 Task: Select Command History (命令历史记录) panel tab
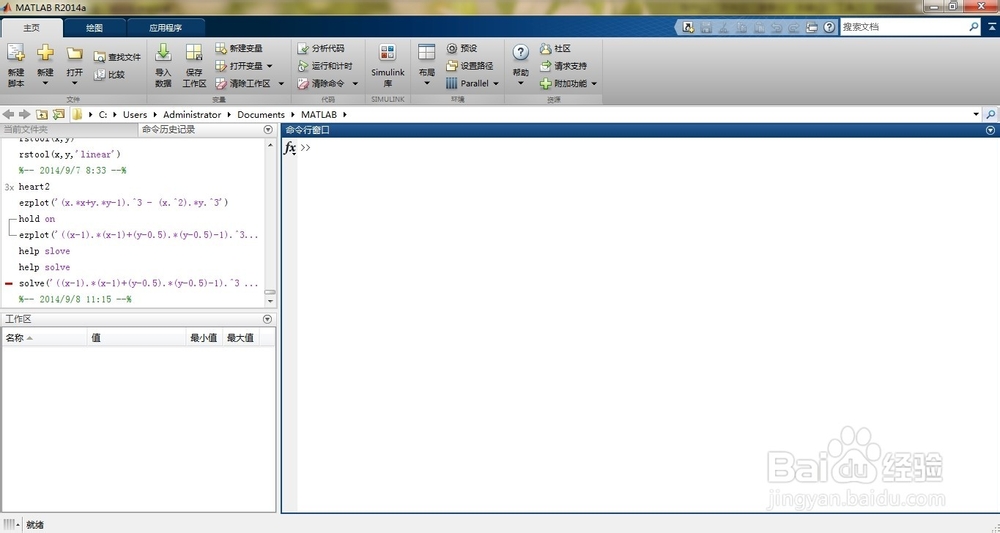tap(168, 129)
